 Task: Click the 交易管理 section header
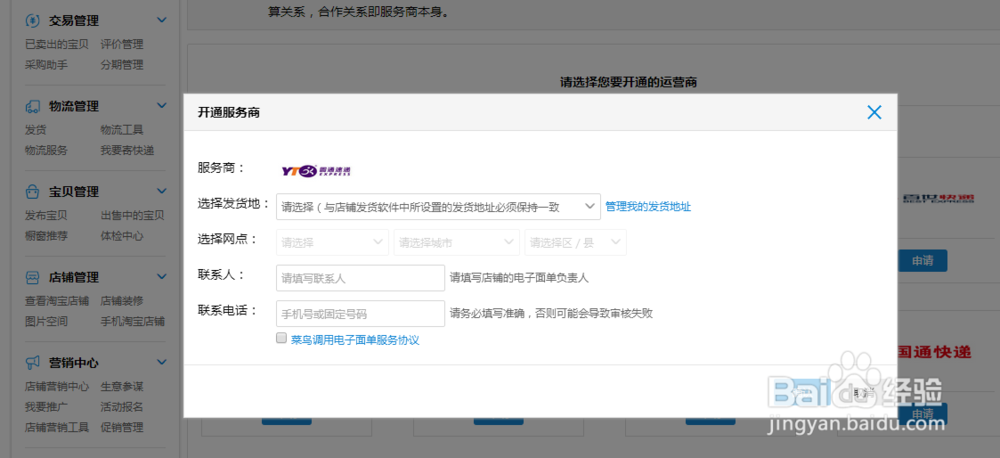click(x=73, y=21)
